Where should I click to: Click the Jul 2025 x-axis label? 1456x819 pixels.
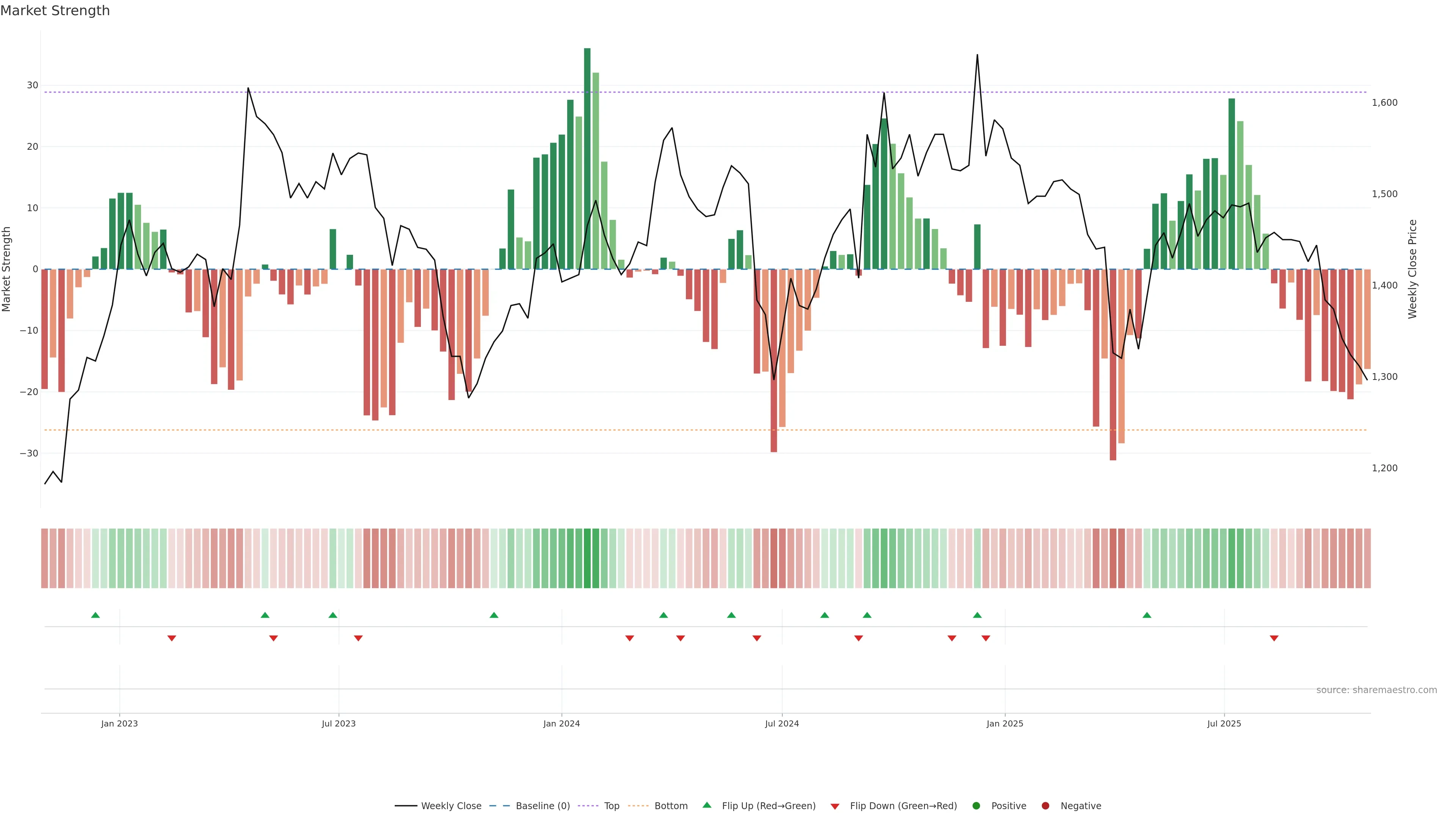(1224, 723)
